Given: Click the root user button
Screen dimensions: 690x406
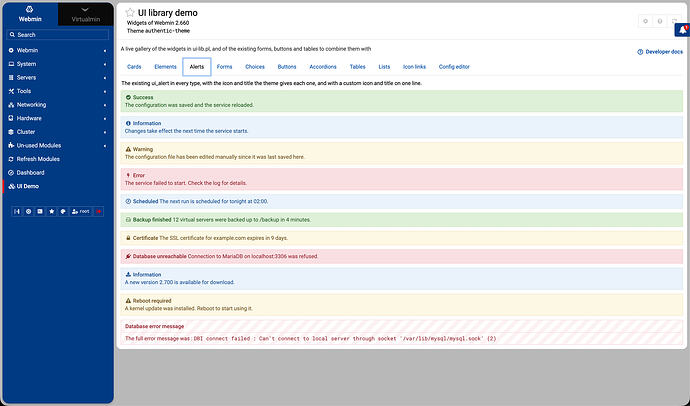Looking at the screenshot, I should pyautogui.click(x=81, y=212).
